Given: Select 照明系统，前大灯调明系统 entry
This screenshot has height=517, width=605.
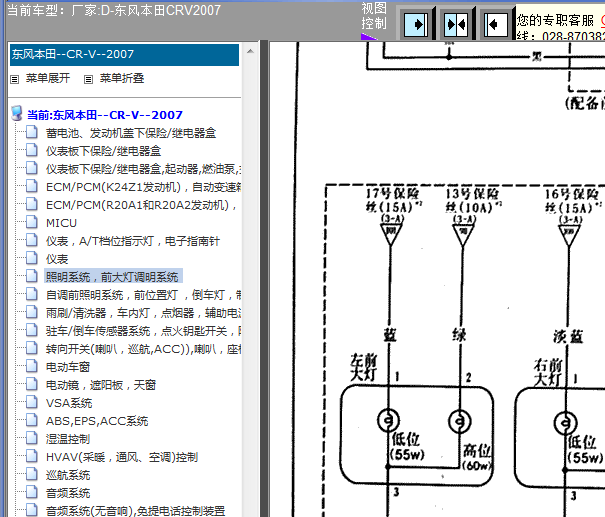Looking at the screenshot, I should [x=112, y=277].
